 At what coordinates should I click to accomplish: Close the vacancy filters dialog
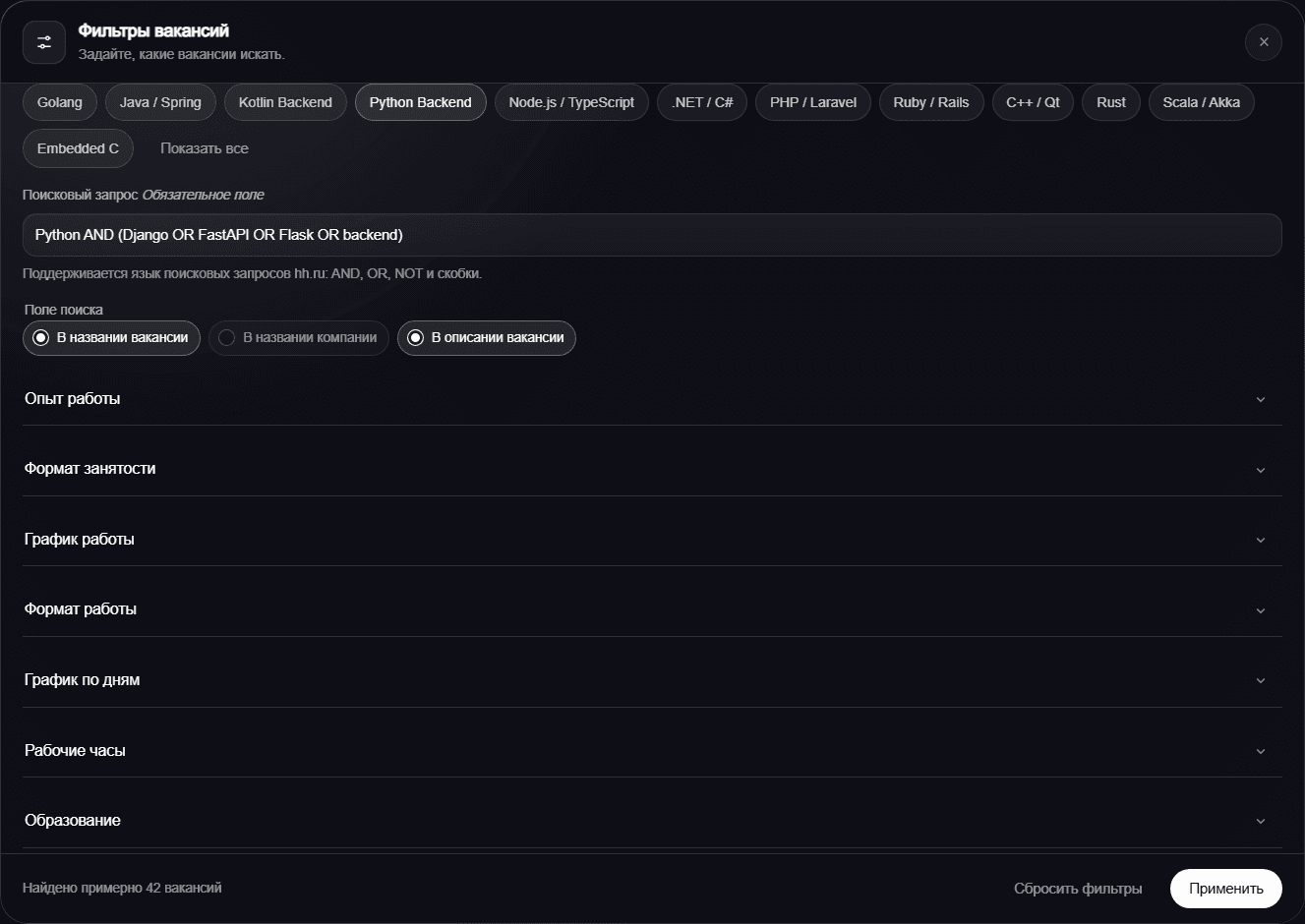1264,42
